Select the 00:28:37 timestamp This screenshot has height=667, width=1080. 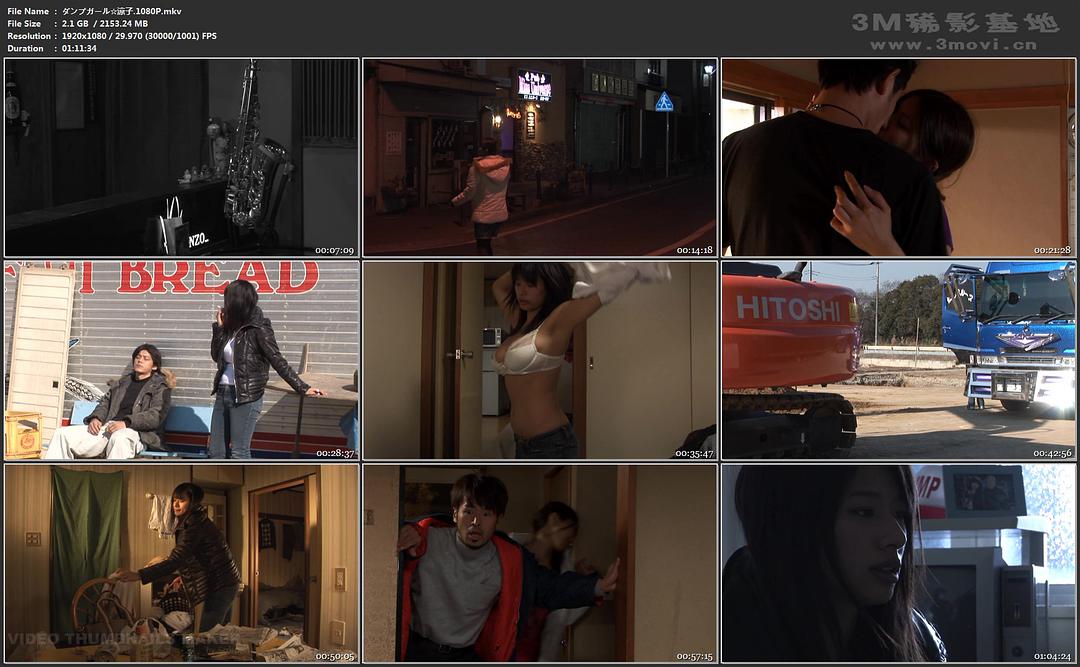(335, 453)
